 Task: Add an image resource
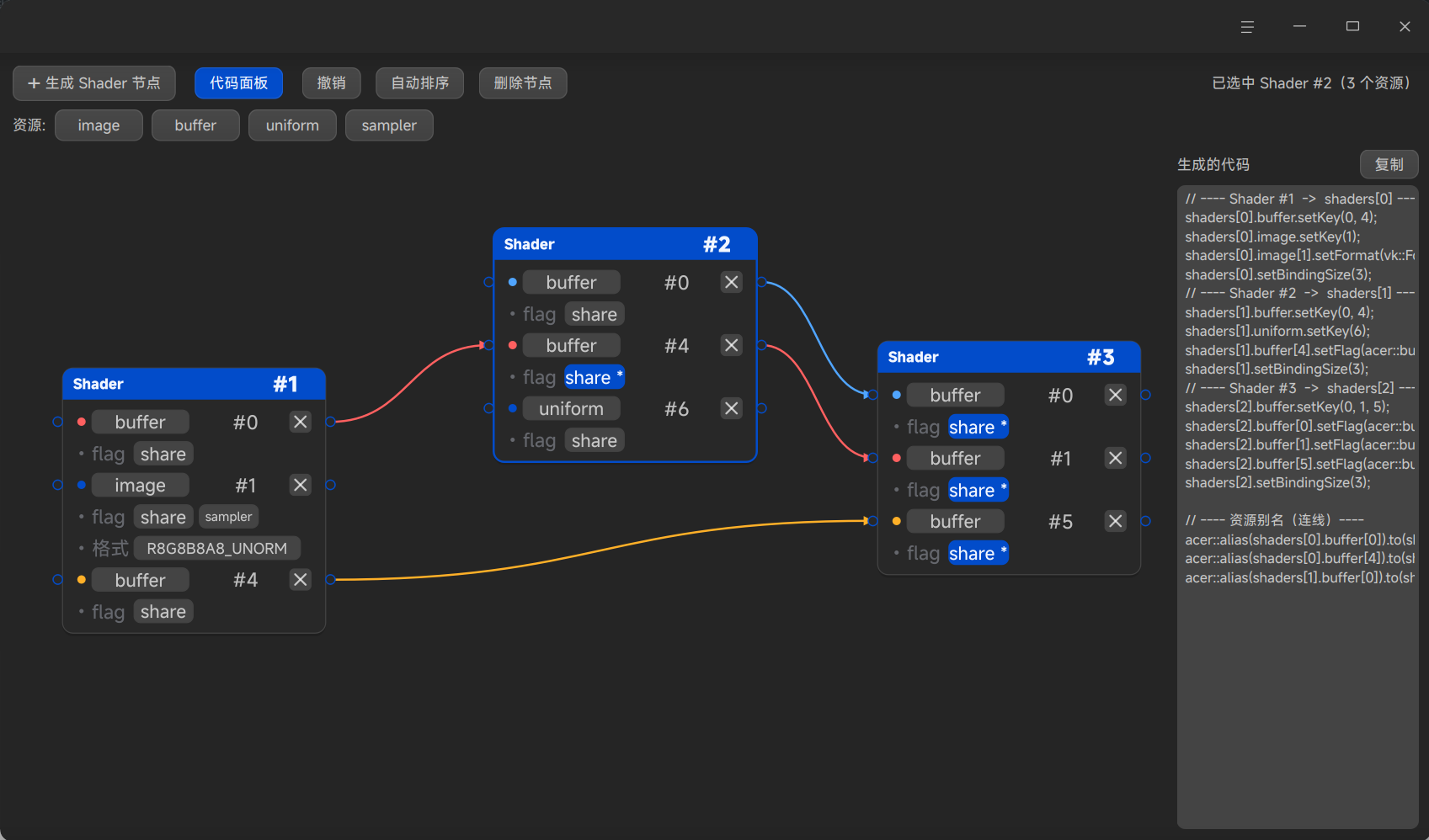99,125
